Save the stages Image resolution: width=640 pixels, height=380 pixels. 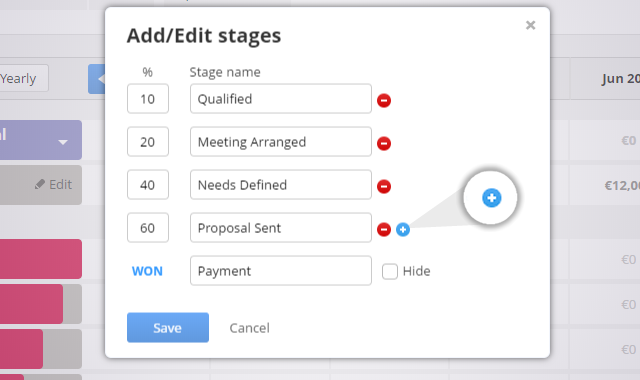[168, 327]
